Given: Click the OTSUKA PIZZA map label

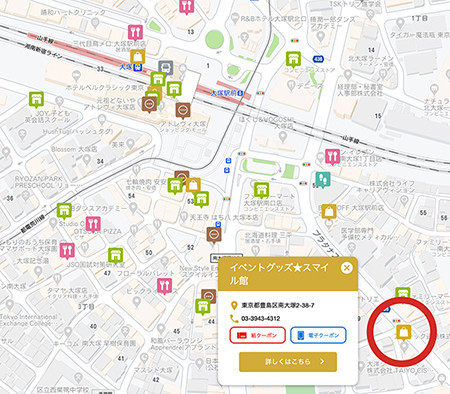Looking at the screenshot, I should (x=98, y=231).
